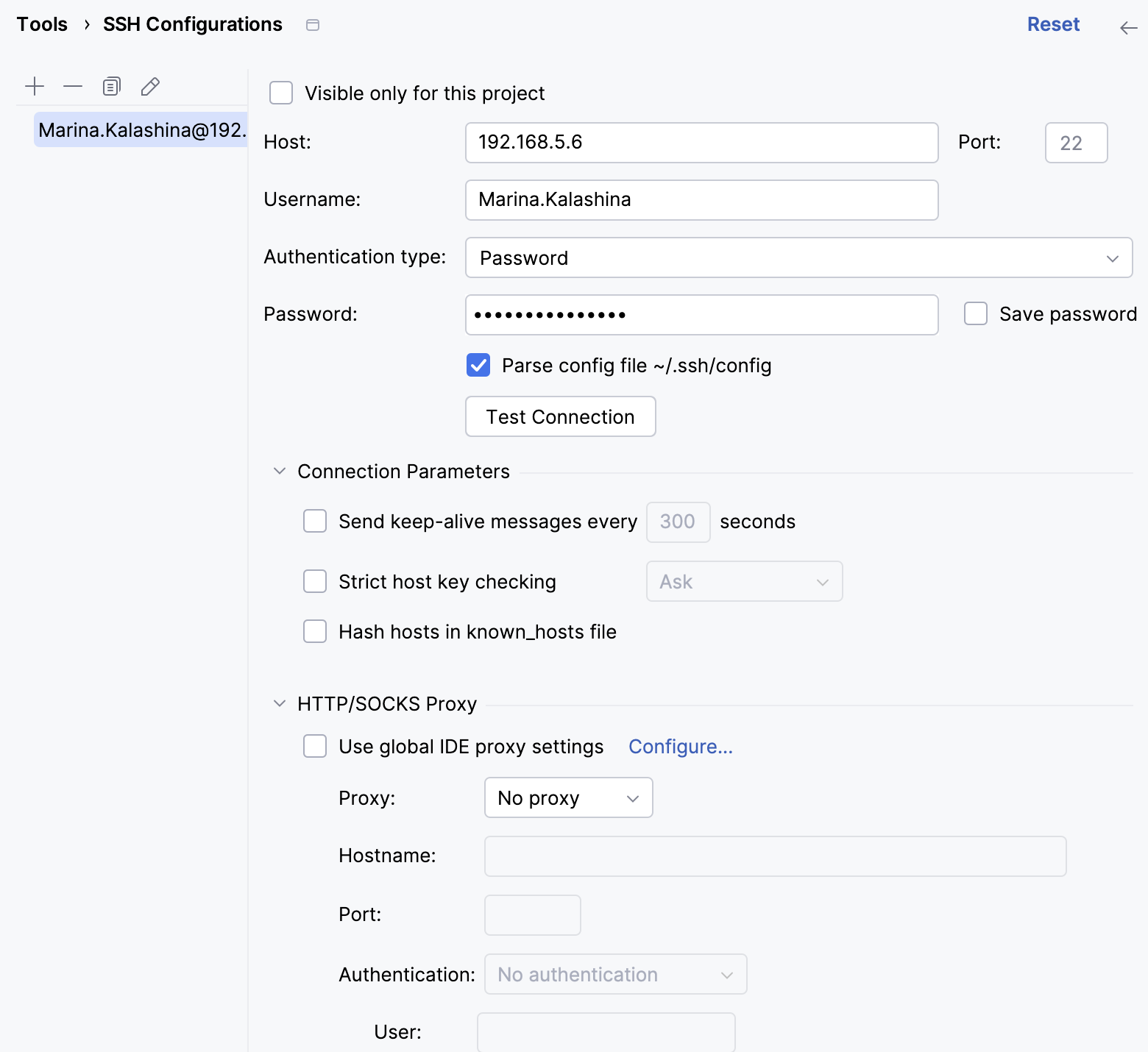Select the Marina.Kalashina@192 list entry
Screen dimensions: 1148x1052
click(x=140, y=129)
